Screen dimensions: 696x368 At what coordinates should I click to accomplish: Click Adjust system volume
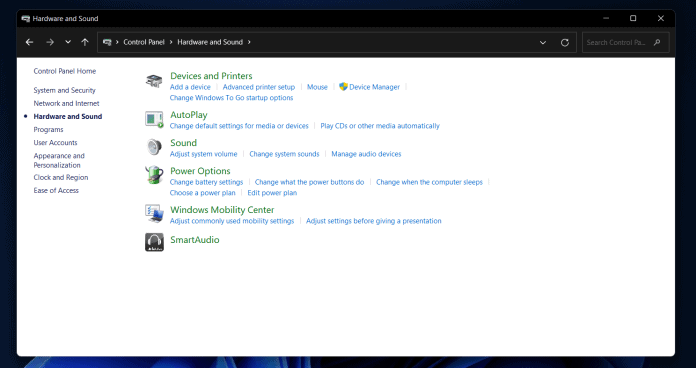coord(203,154)
